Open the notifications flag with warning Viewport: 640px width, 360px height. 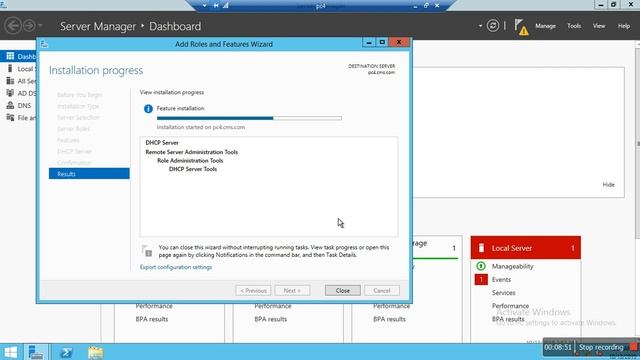click(x=521, y=27)
